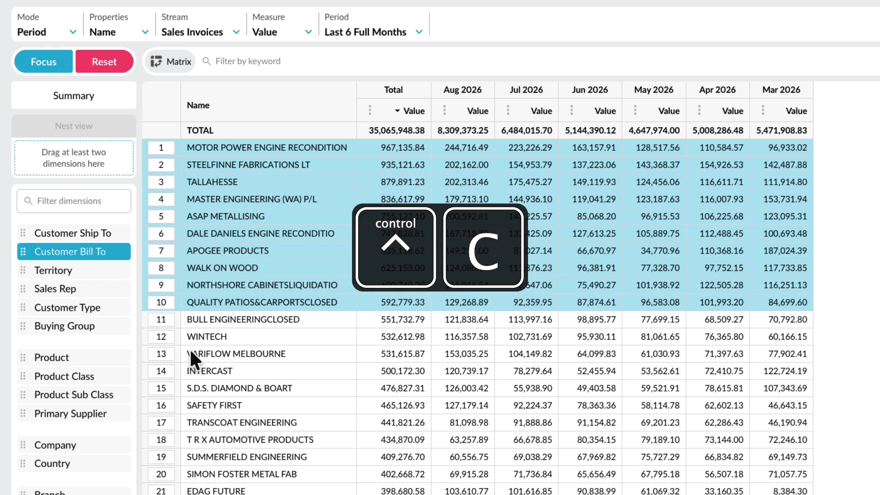Open the Measure dropdown showing Value
Screen dimensions: 880x495
coord(282,25)
